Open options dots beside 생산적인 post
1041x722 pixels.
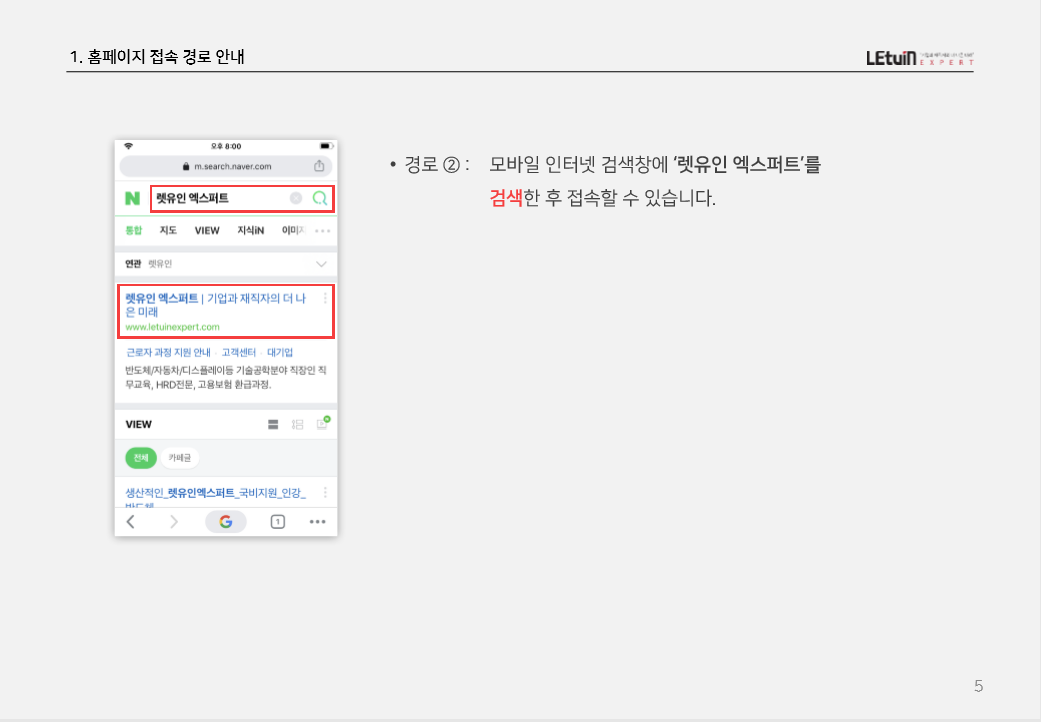point(325,492)
